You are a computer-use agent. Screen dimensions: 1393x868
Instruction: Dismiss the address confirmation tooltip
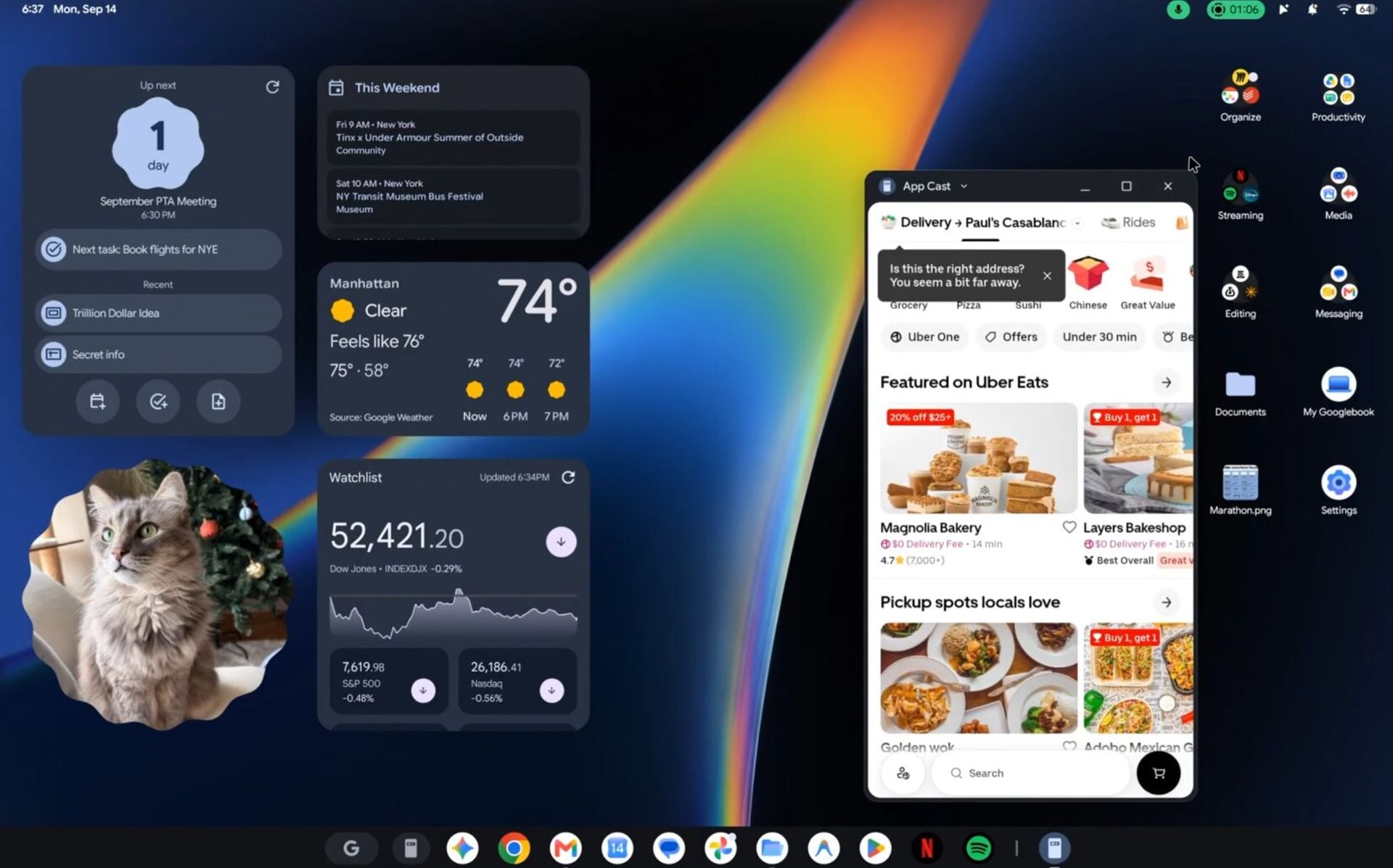[1047, 276]
